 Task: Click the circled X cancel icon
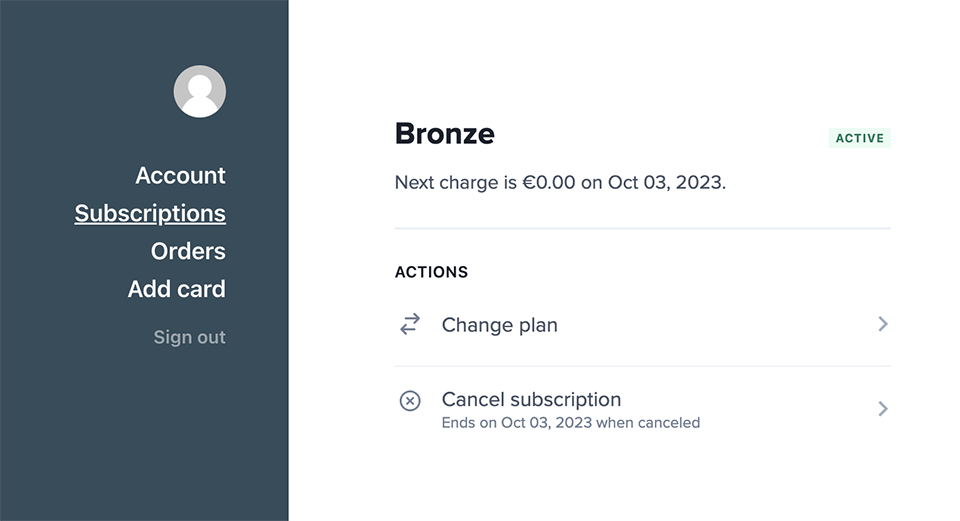point(410,401)
